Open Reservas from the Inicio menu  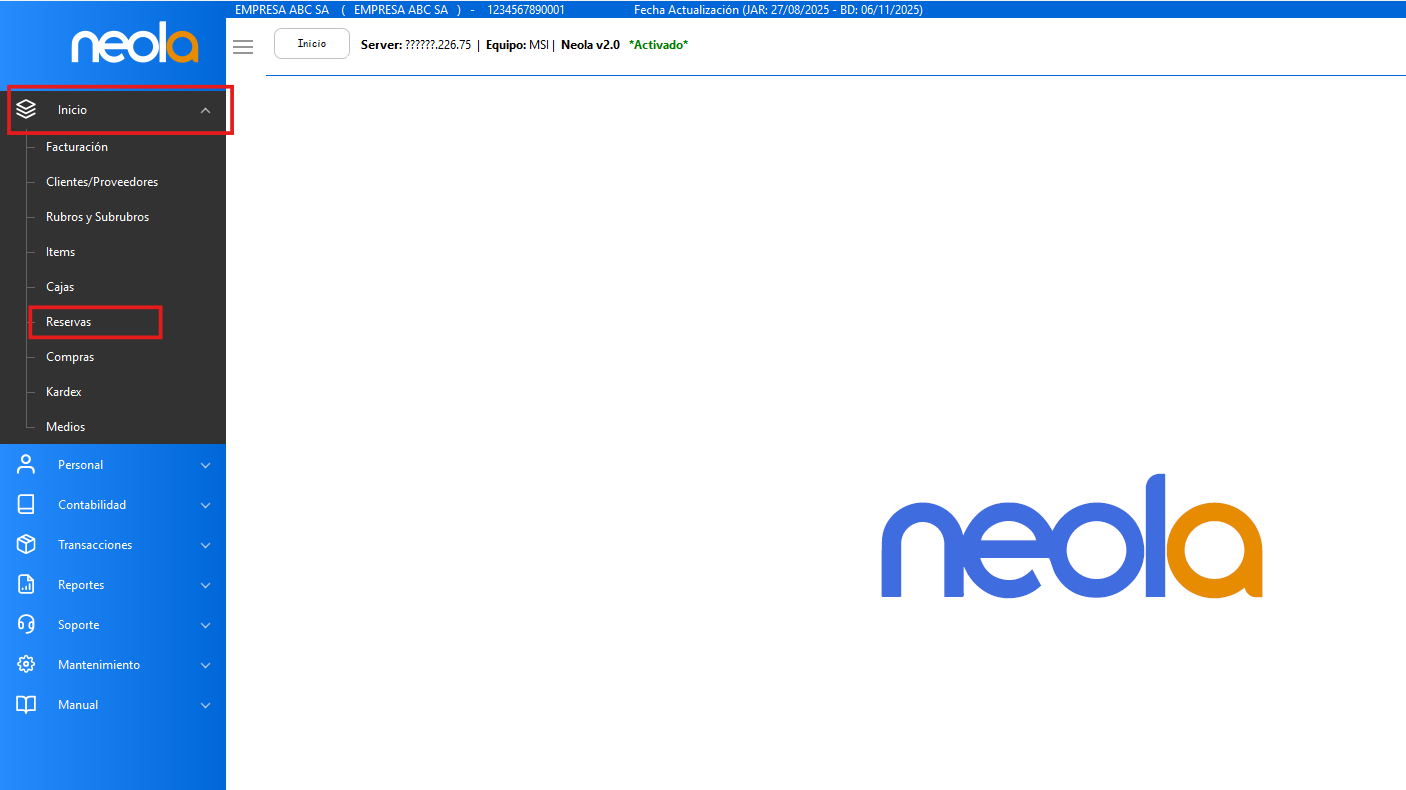click(69, 322)
